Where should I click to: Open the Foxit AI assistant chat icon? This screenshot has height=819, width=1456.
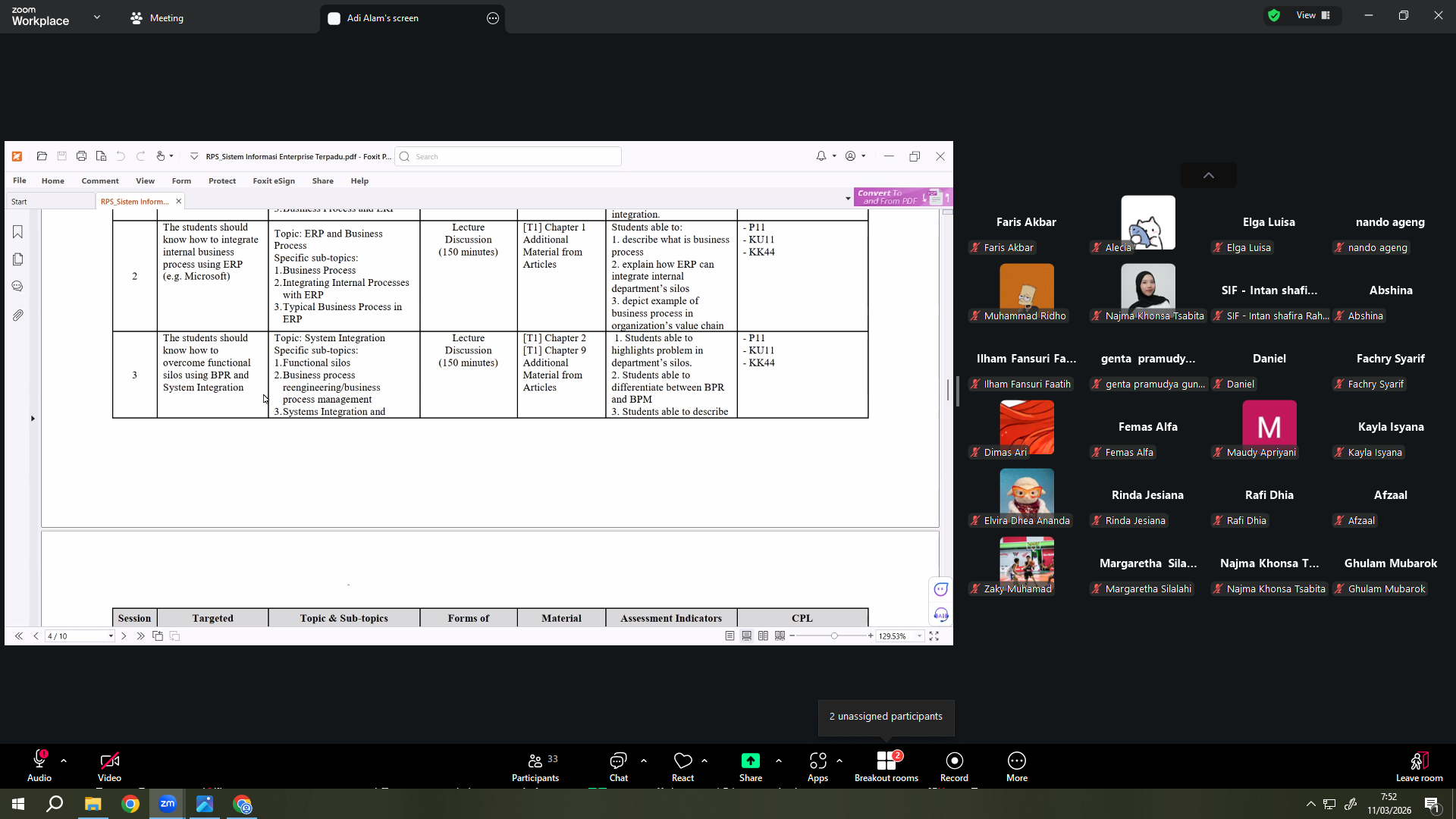[x=941, y=589]
